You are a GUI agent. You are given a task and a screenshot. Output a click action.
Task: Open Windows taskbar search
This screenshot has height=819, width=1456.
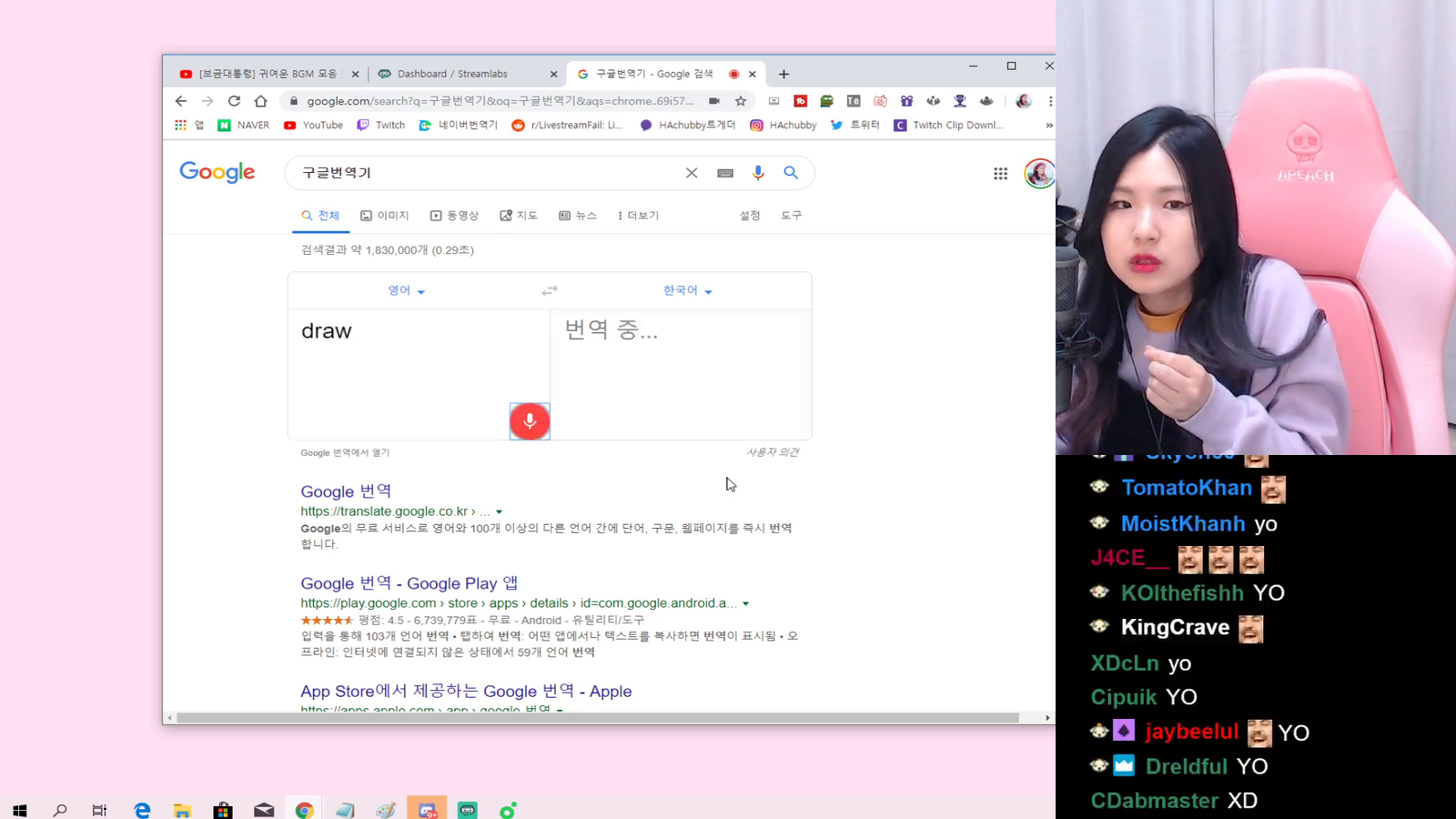click(60, 810)
